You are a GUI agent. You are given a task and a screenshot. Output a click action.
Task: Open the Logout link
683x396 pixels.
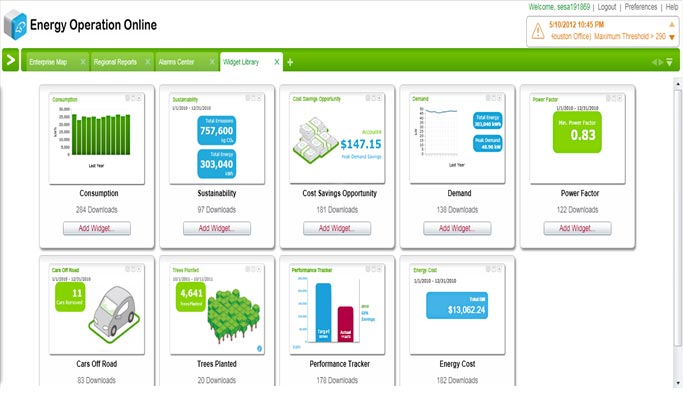606,7
